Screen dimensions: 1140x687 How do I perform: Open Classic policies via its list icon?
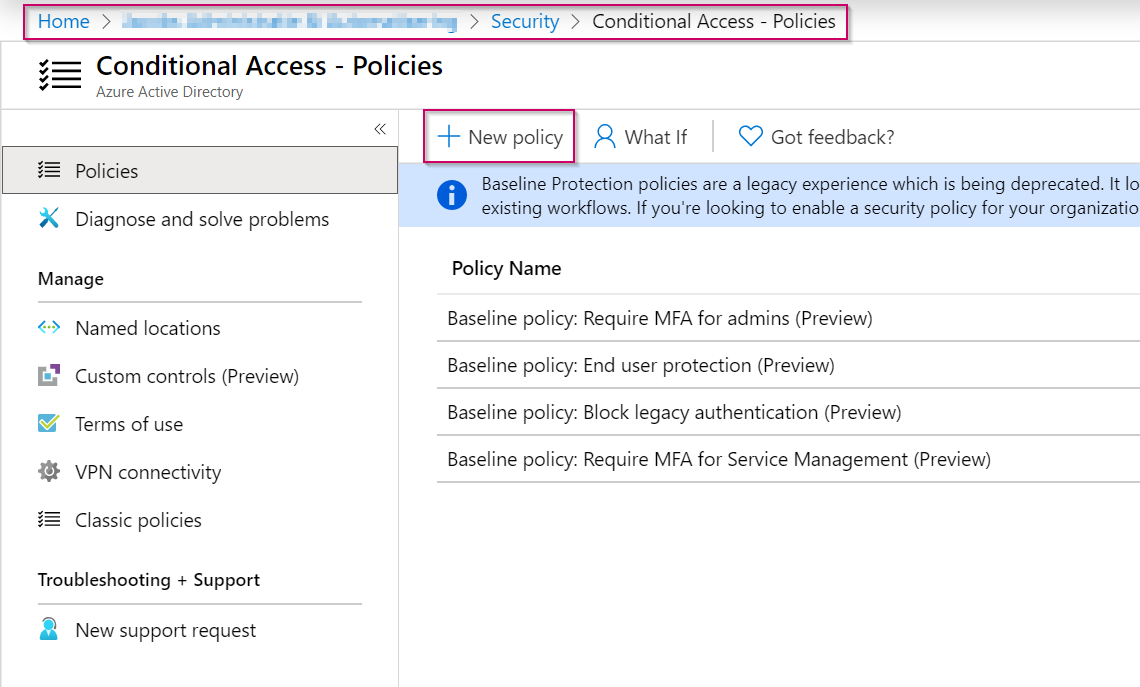(x=50, y=520)
